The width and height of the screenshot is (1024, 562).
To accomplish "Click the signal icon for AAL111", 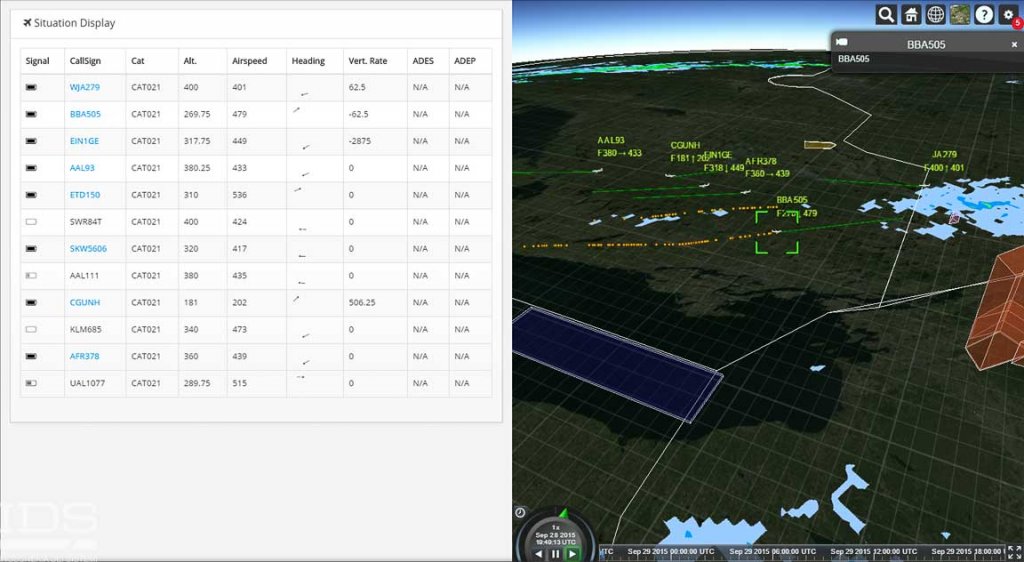I will pos(31,275).
